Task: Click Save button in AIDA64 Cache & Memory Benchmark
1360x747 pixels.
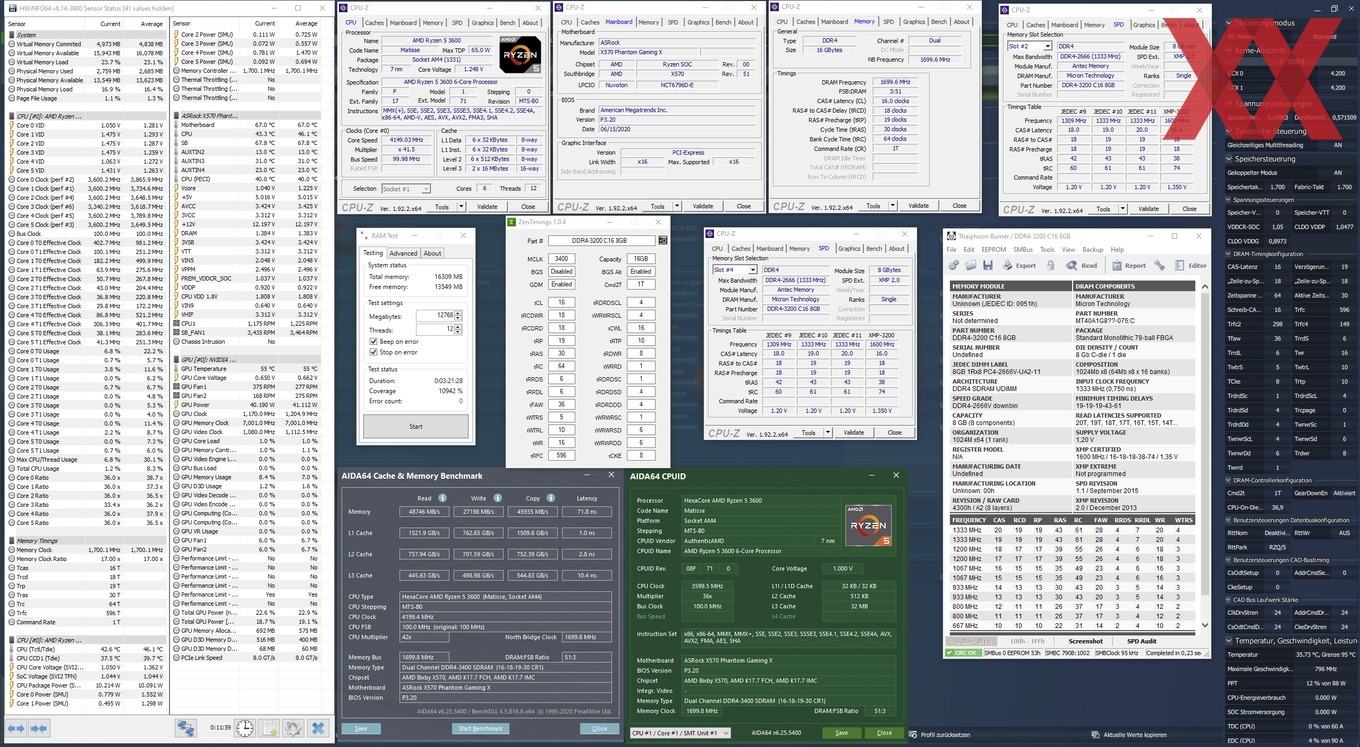Action: click(x=361, y=728)
